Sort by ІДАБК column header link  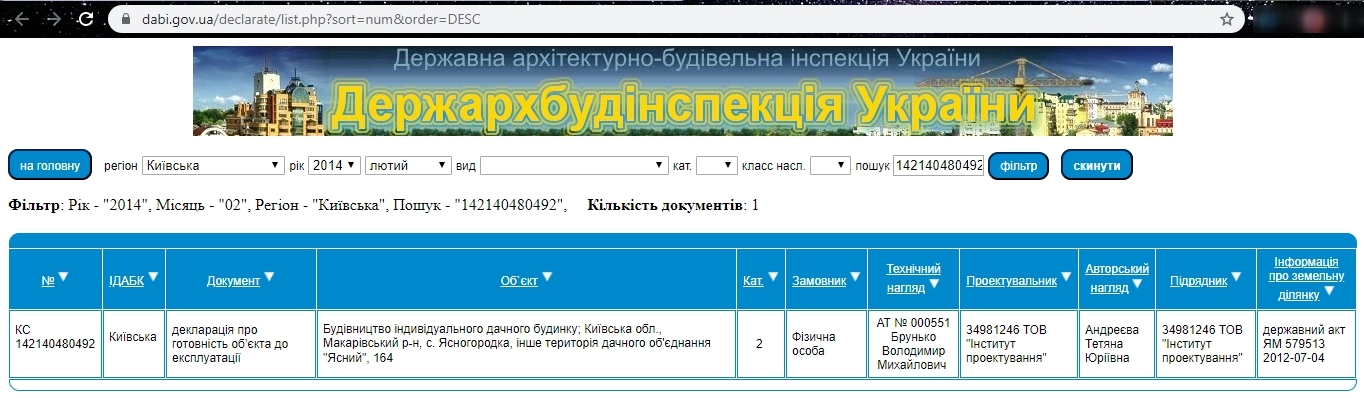[x=126, y=281]
